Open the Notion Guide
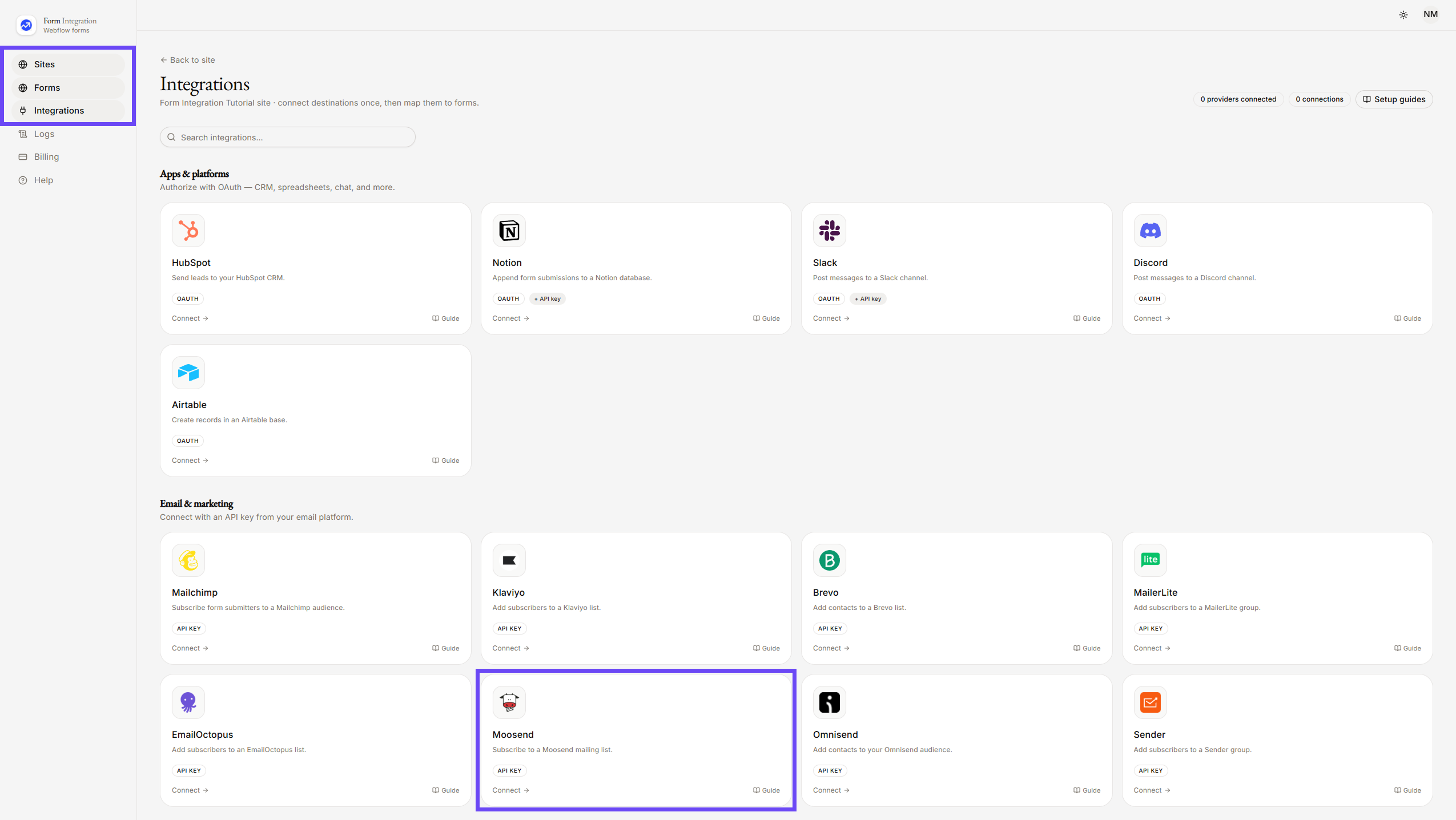 pos(766,318)
